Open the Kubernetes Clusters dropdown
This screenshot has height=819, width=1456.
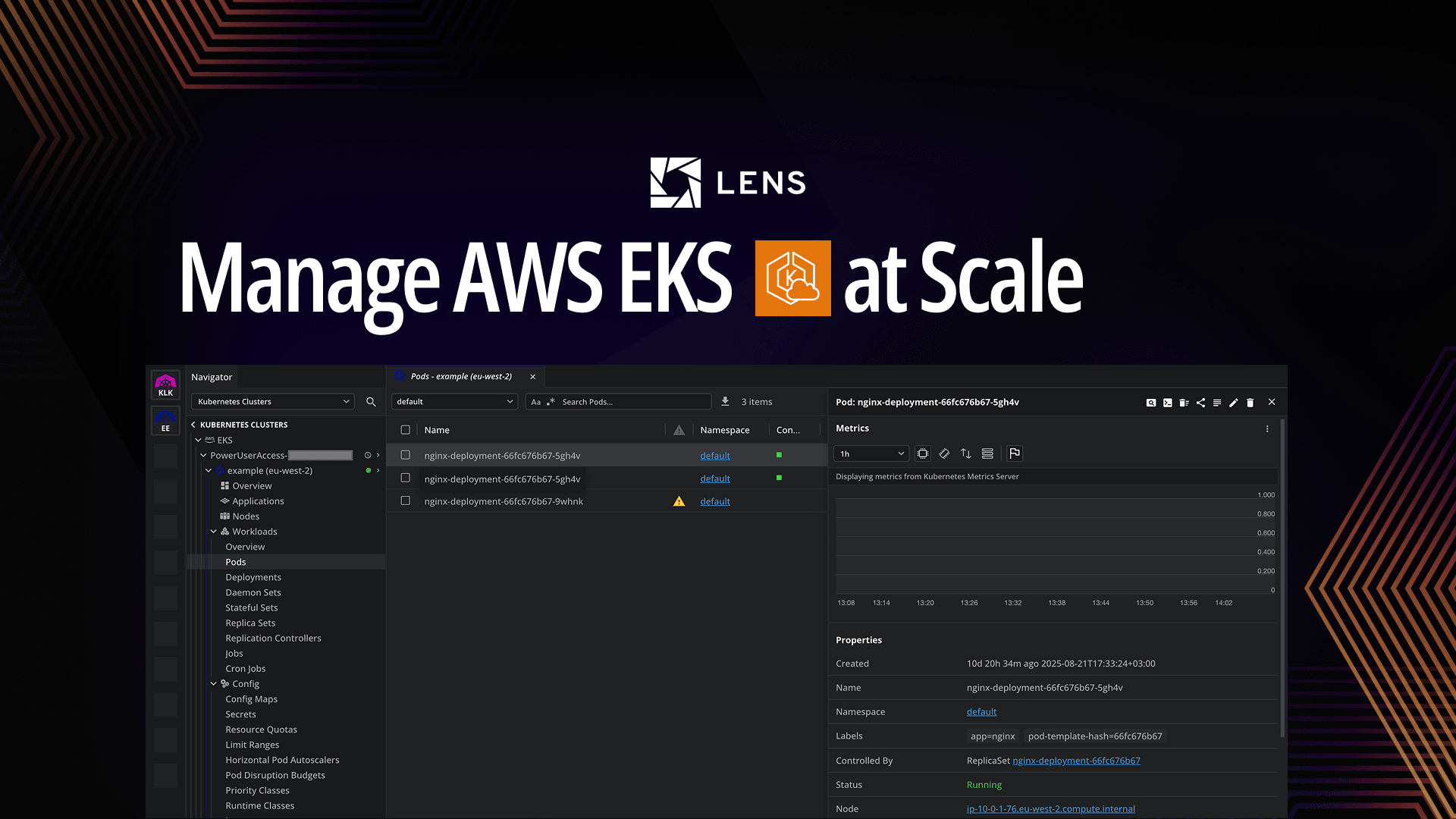click(x=273, y=402)
